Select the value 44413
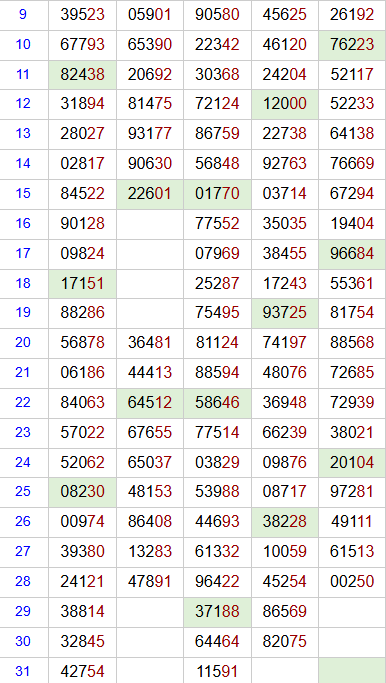 coord(149,373)
